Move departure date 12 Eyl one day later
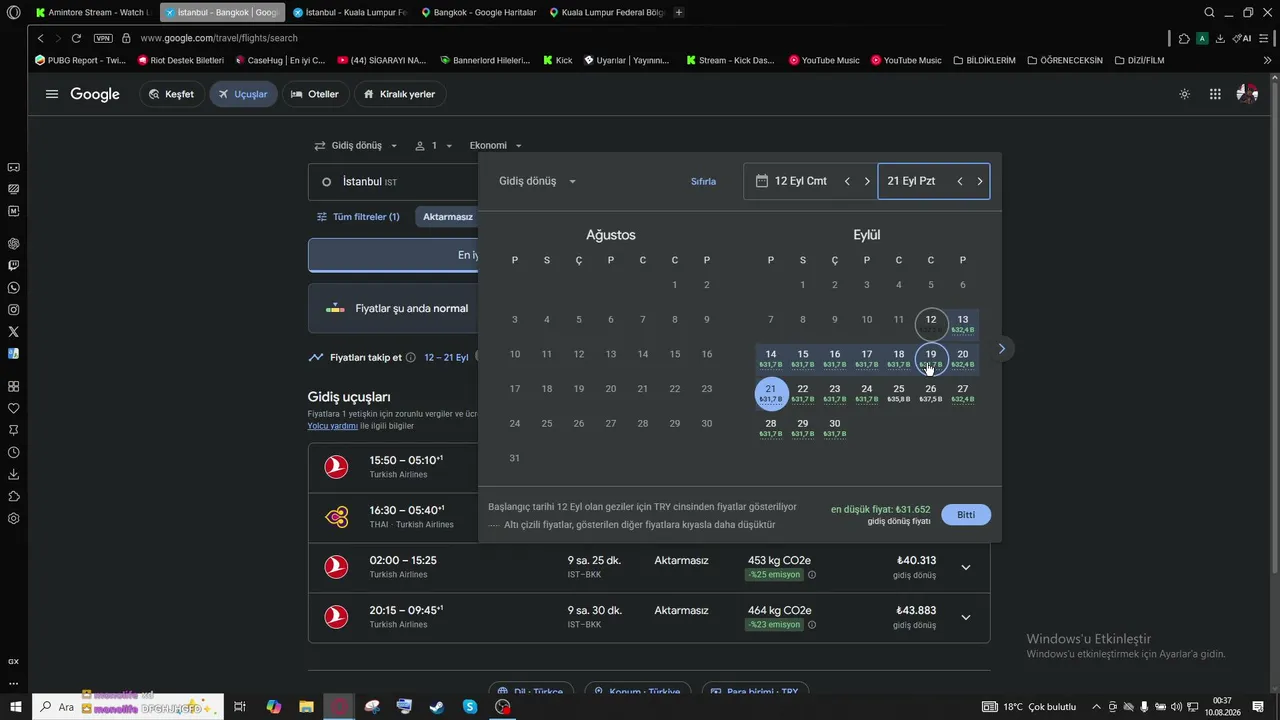 867,181
